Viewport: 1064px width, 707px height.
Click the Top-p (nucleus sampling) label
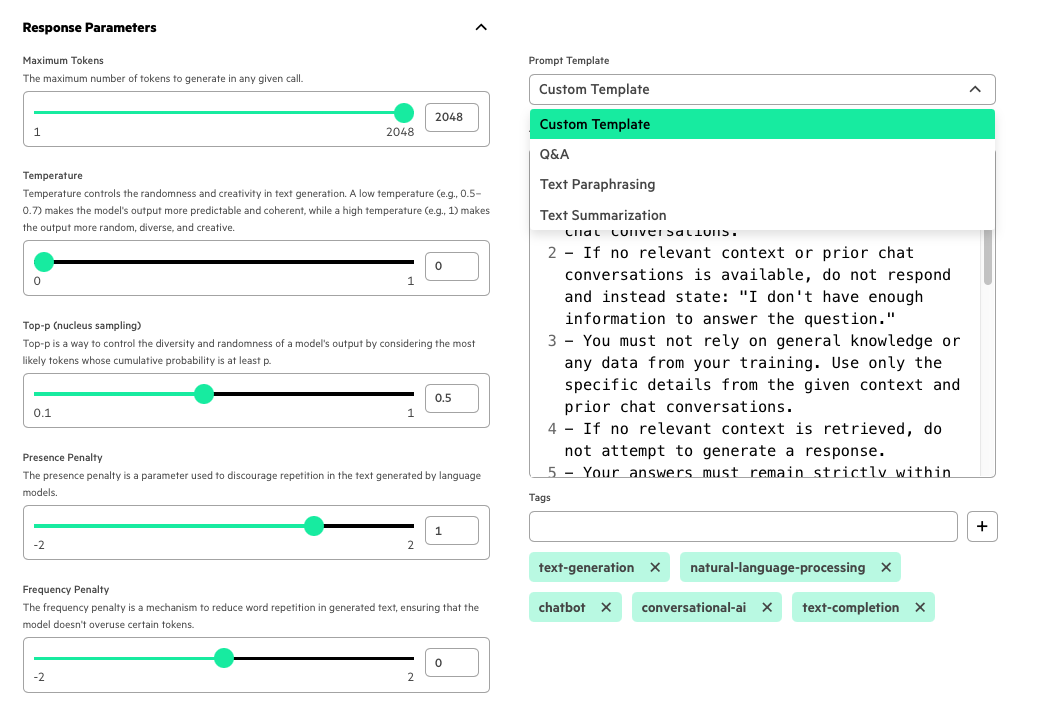[x=81, y=326]
